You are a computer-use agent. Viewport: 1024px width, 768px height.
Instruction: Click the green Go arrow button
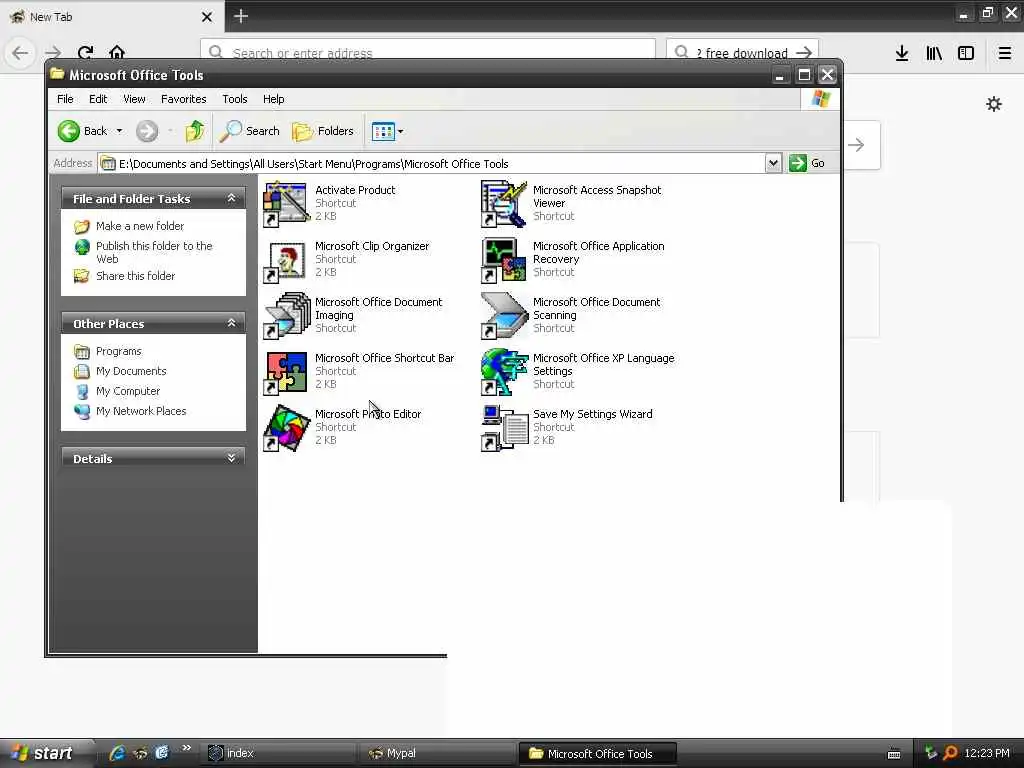798,163
